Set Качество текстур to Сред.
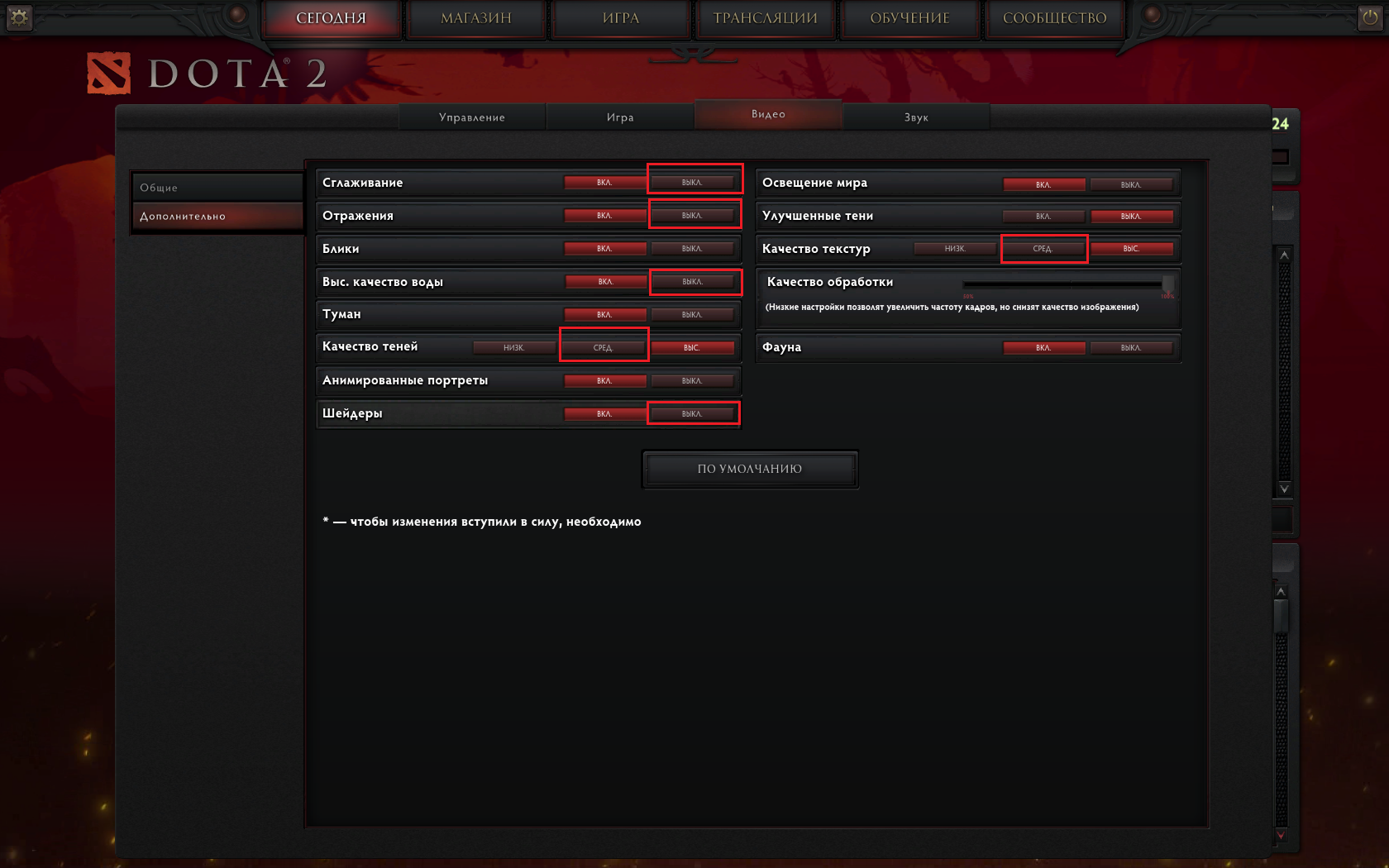This screenshot has width=1389, height=868. tap(1043, 249)
